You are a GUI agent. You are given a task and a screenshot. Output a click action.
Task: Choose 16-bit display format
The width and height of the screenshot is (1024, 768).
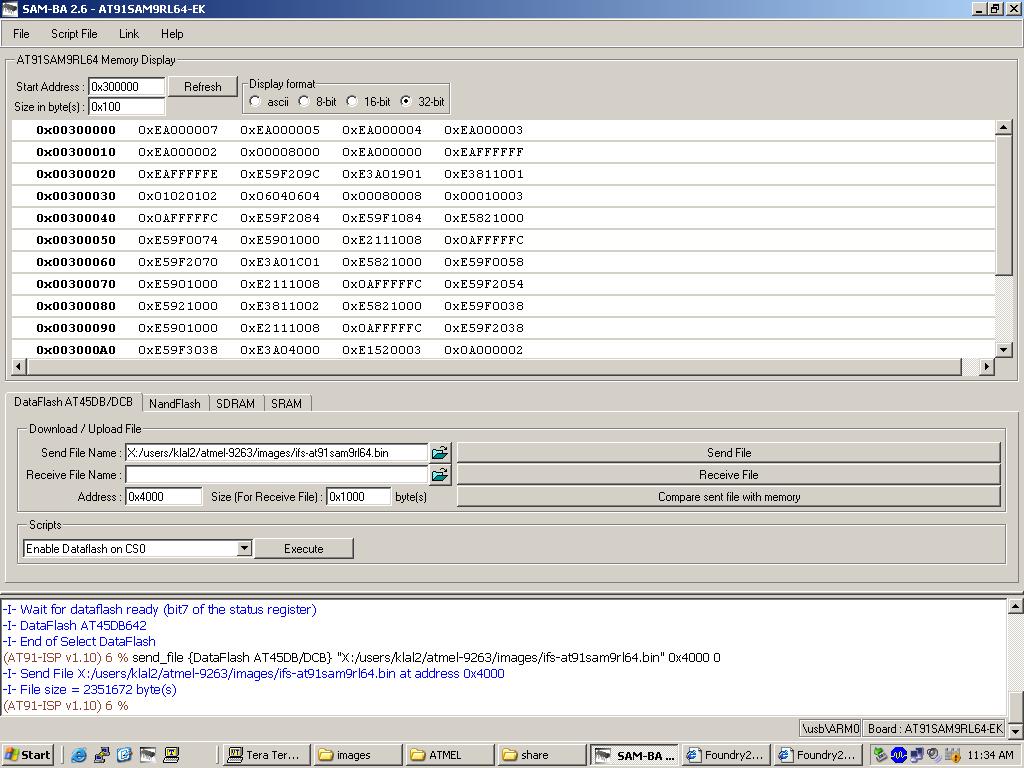click(x=352, y=102)
